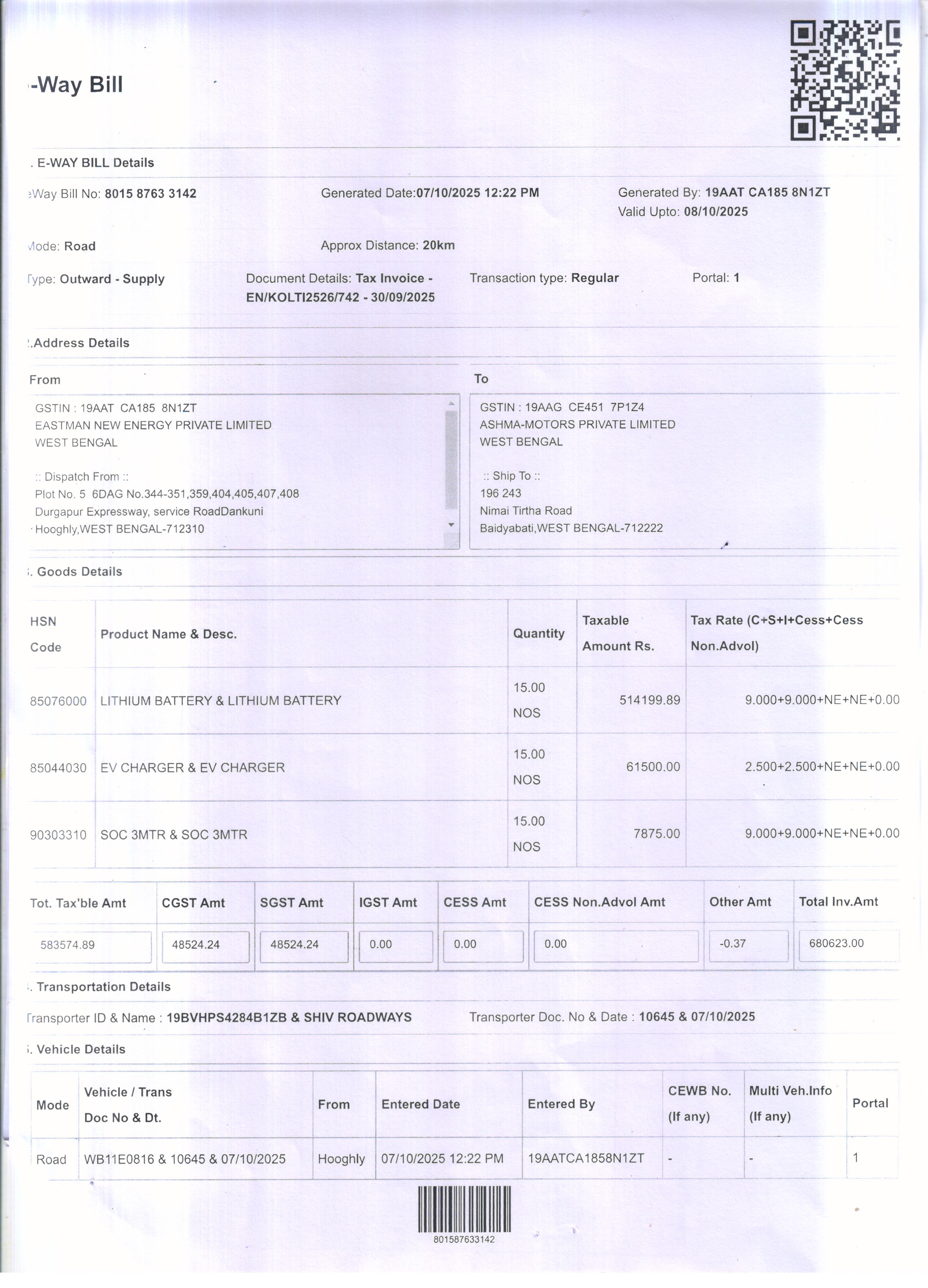Viewport: 928px width, 1288px height.
Task: Click the From address scrollbar thumb
Action: (x=451, y=460)
